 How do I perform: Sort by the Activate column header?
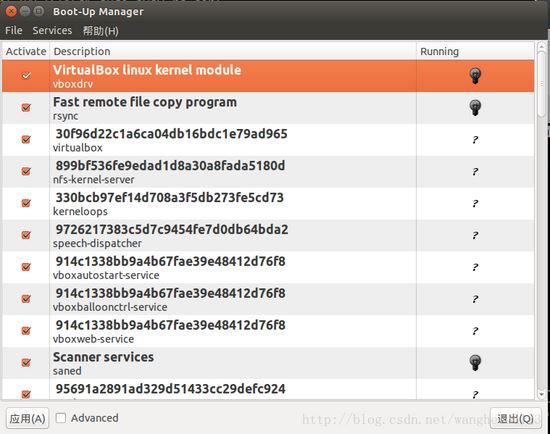click(x=26, y=52)
